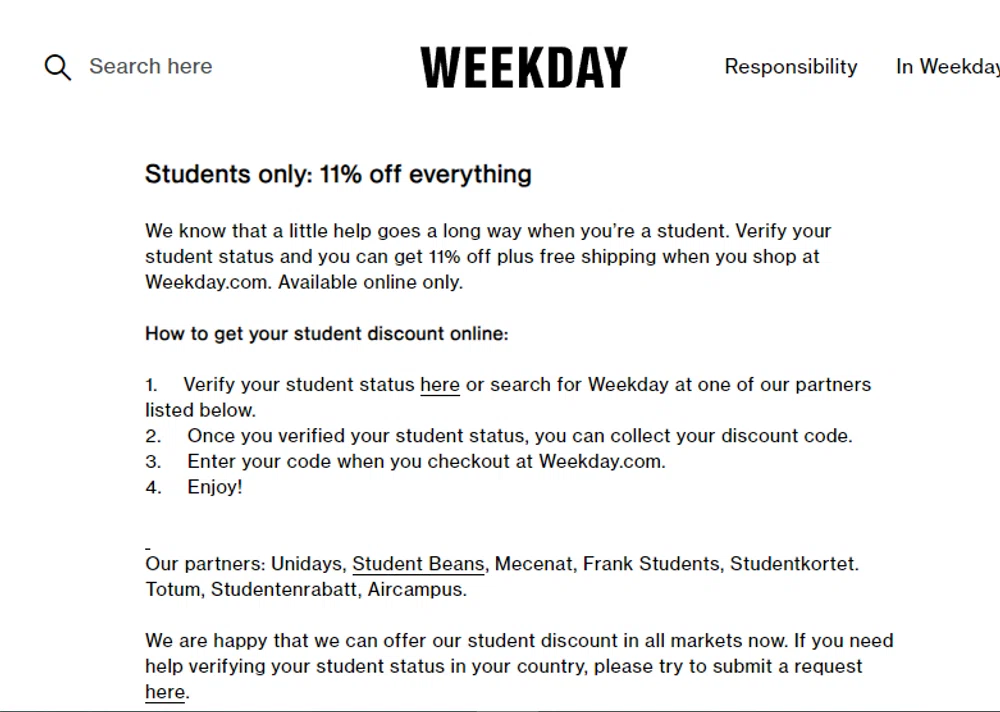
Task: Select the magnifying glass to start searching
Action: click(57, 66)
